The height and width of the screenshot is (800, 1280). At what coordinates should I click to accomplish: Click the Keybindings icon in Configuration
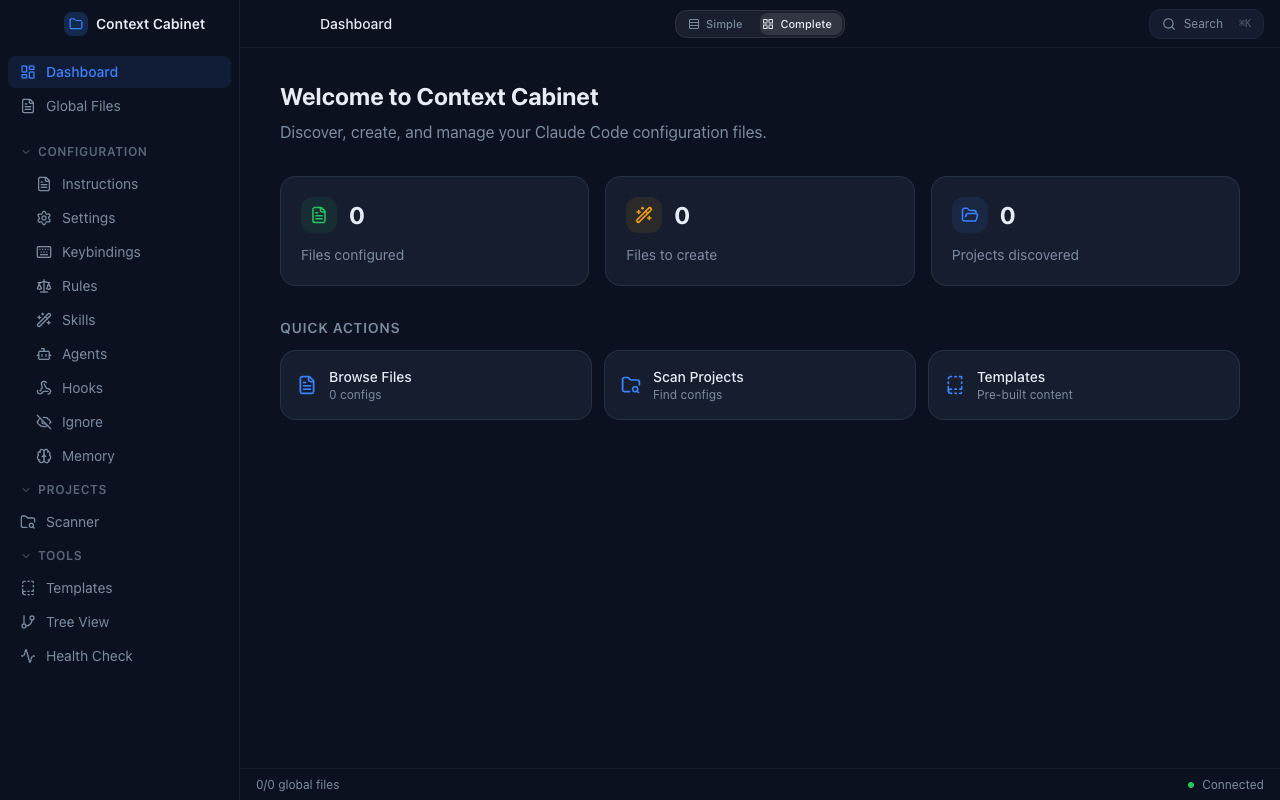(x=43, y=251)
